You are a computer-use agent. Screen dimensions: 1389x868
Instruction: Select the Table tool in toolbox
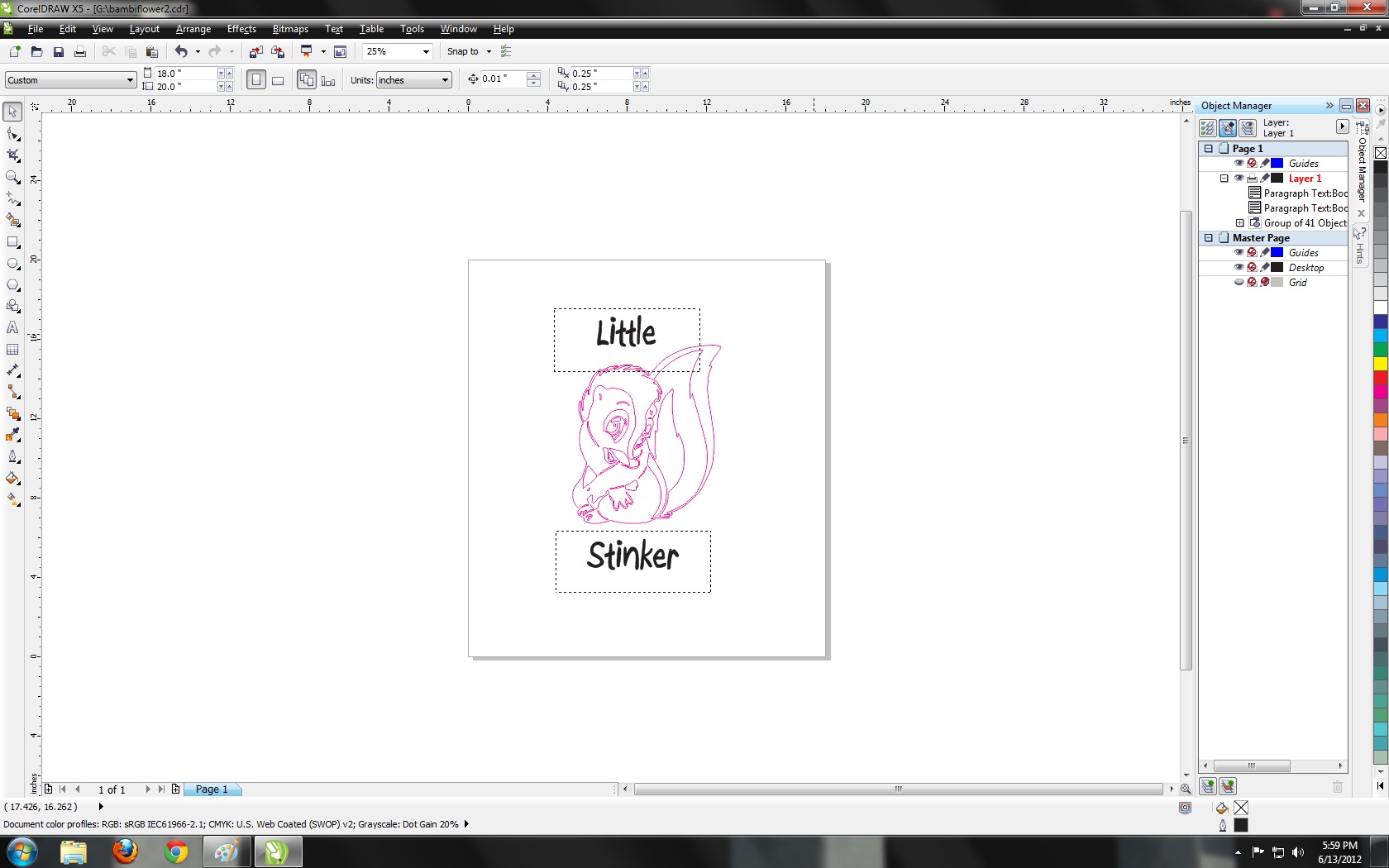click(x=12, y=349)
